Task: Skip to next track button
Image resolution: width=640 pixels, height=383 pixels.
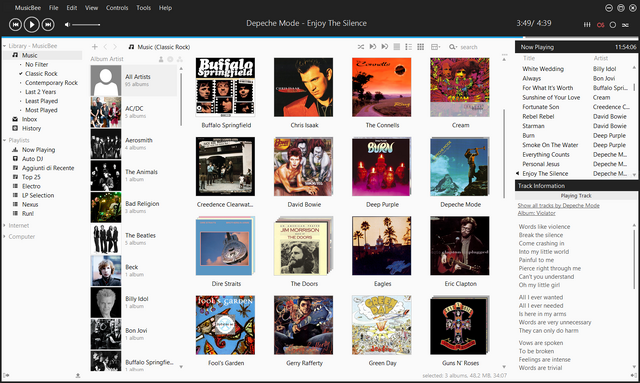Action: (48, 24)
